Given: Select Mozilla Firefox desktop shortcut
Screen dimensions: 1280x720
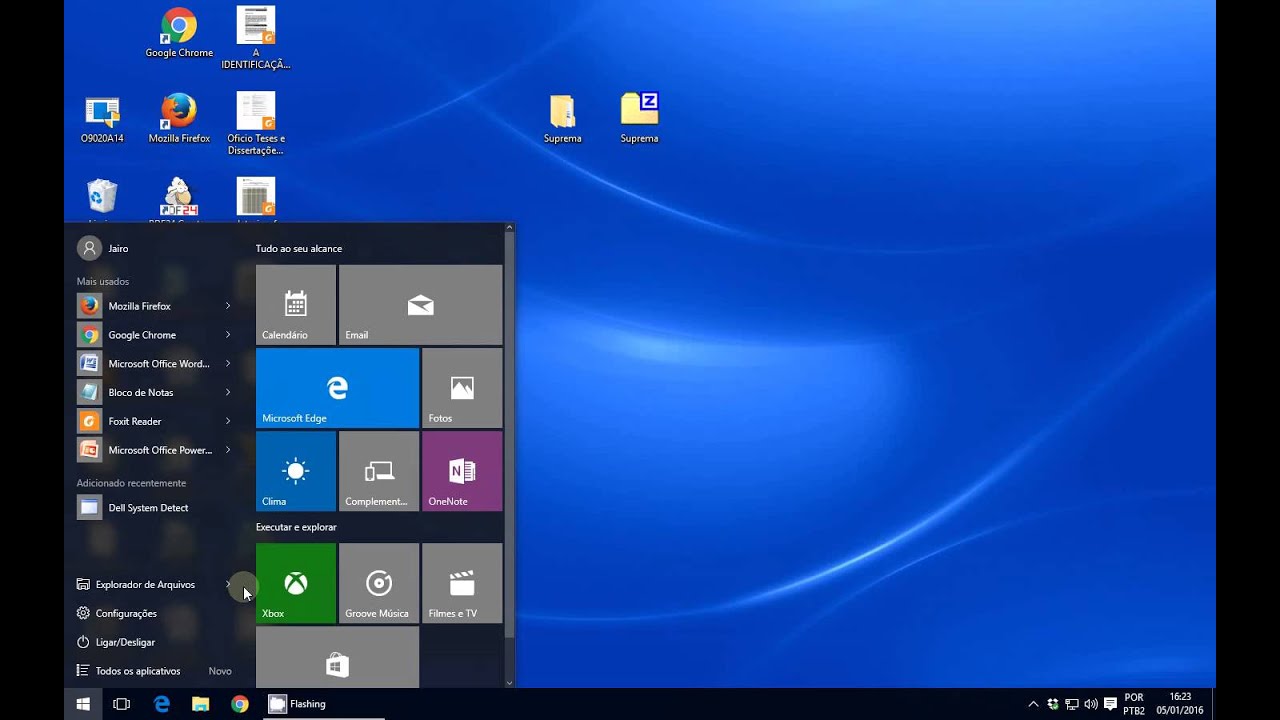Looking at the screenshot, I should click(x=179, y=118).
